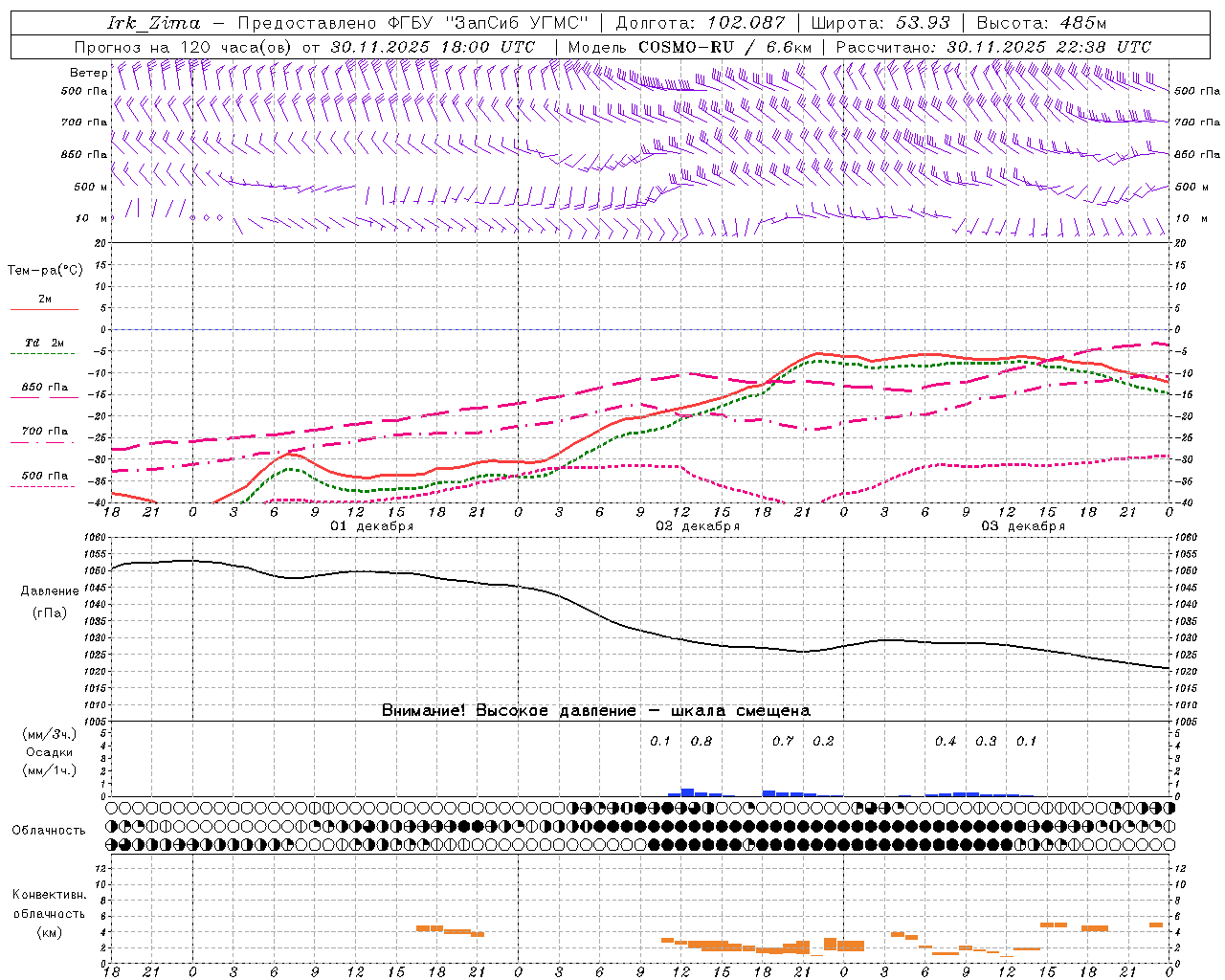Image resolution: width=1225 pixels, height=980 pixels.
Task: Click the longitude value 102.087
Action: click(746, 23)
